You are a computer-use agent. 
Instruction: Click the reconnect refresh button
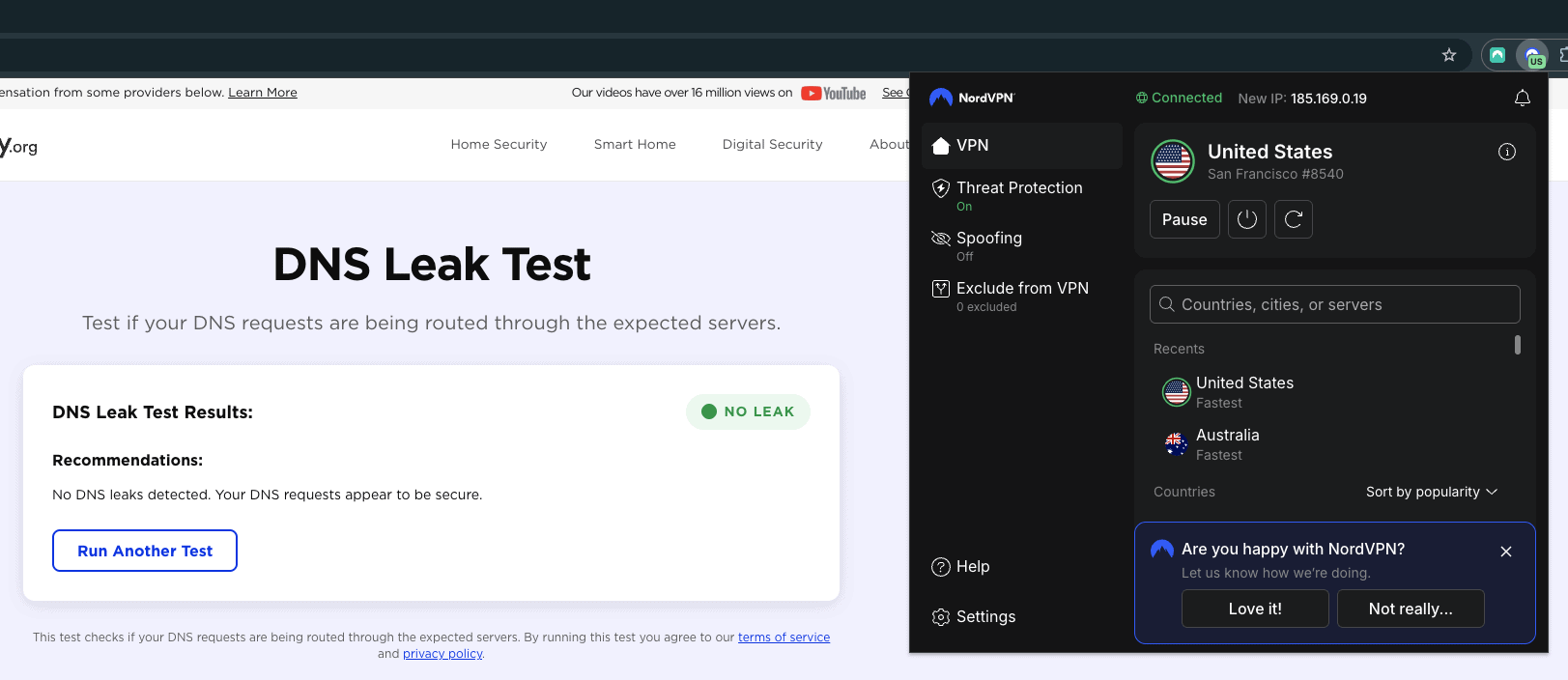(1294, 219)
